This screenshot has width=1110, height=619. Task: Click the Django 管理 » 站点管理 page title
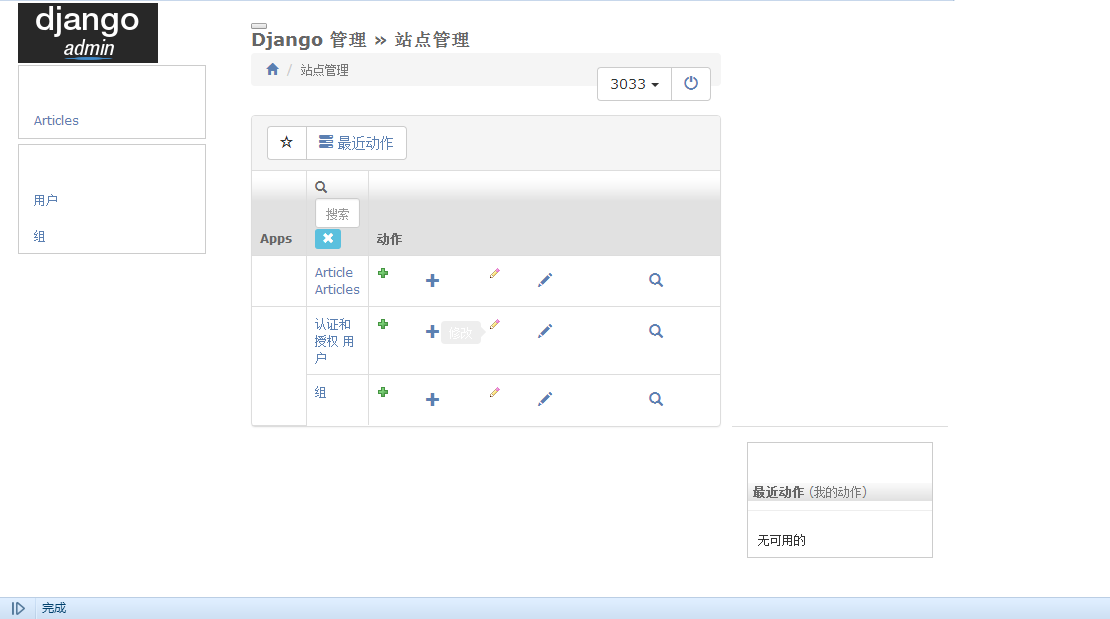pyautogui.click(x=360, y=40)
